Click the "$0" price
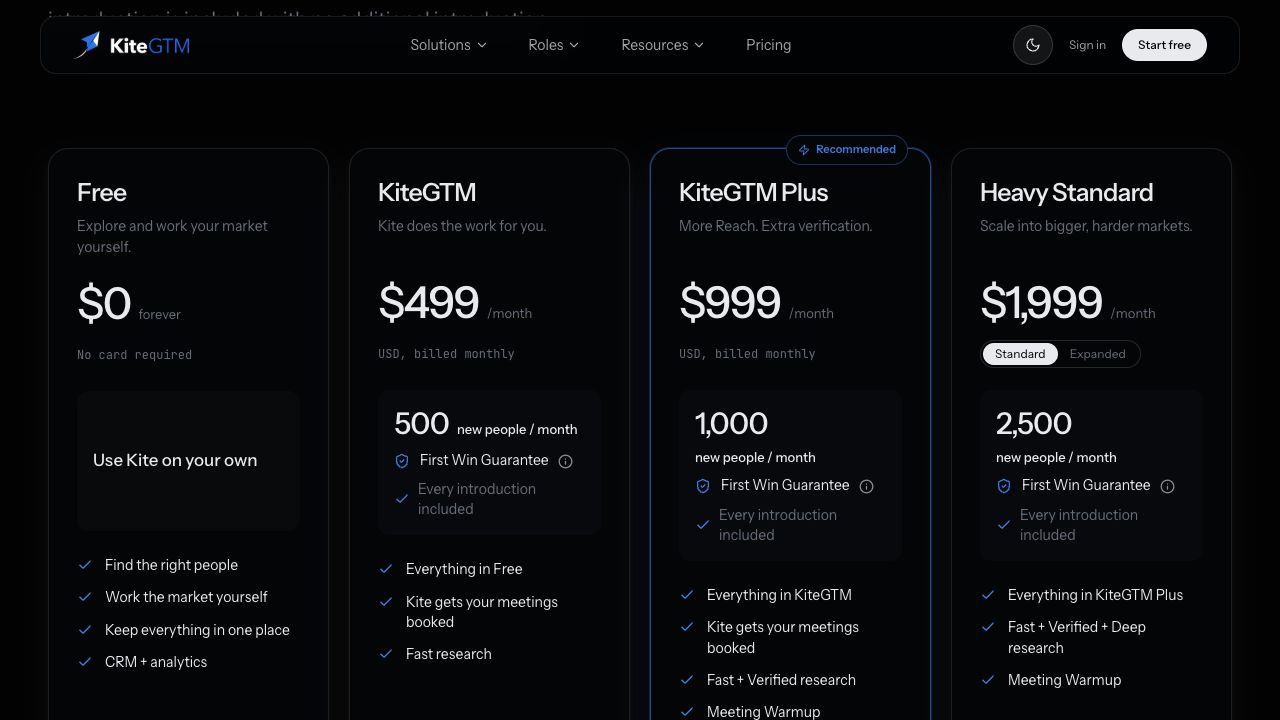Screen dimensions: 1280x720 [104, 303]
